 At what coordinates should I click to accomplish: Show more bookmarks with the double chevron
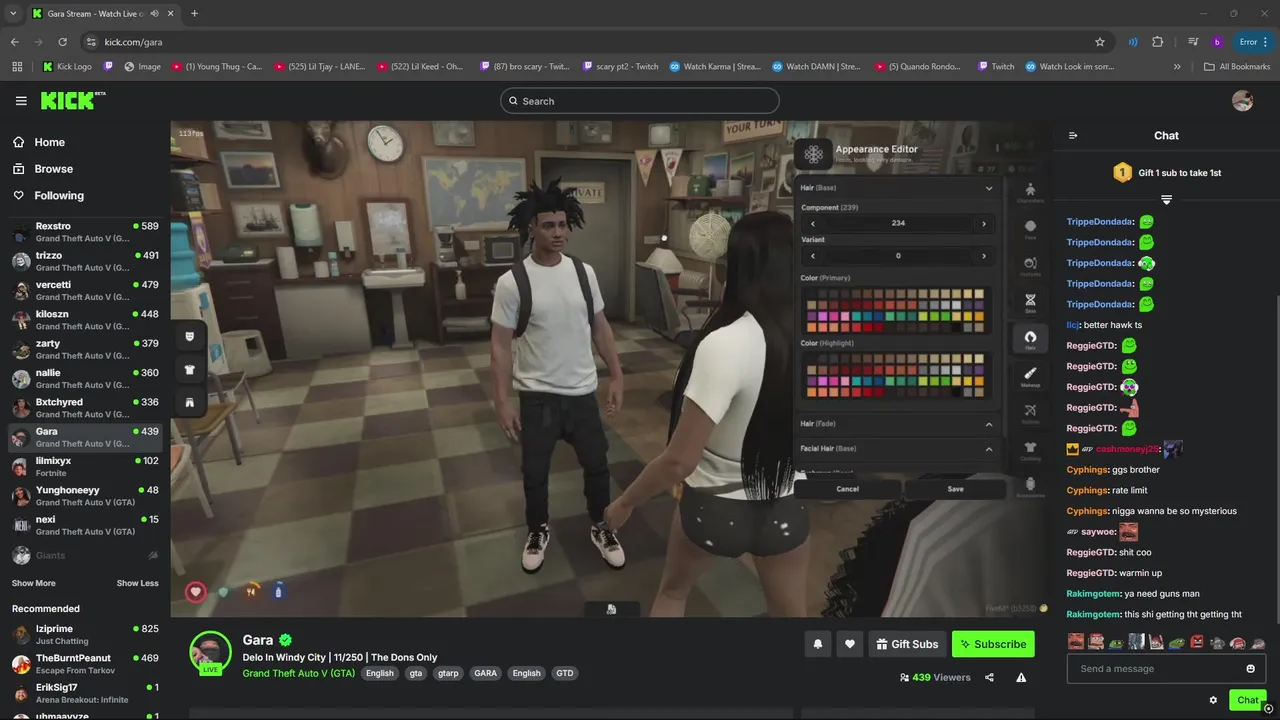point(1177,67)
